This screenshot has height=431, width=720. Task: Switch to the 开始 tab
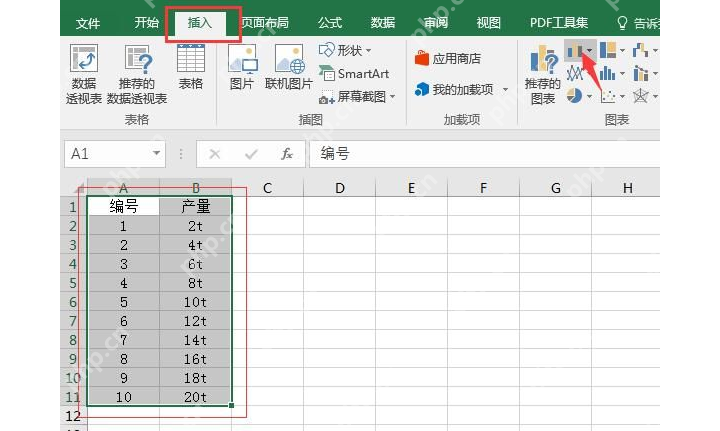tap(146, 22)
